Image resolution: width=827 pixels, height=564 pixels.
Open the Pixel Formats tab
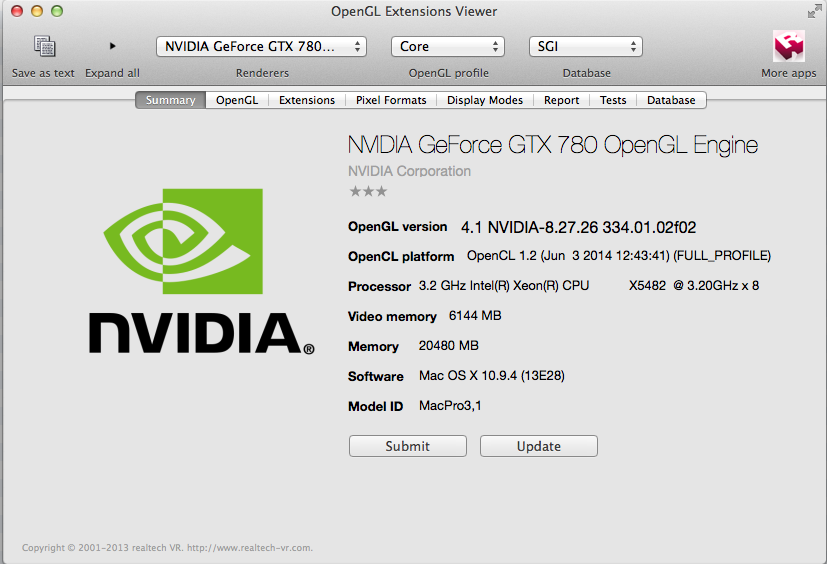(391, 100)
